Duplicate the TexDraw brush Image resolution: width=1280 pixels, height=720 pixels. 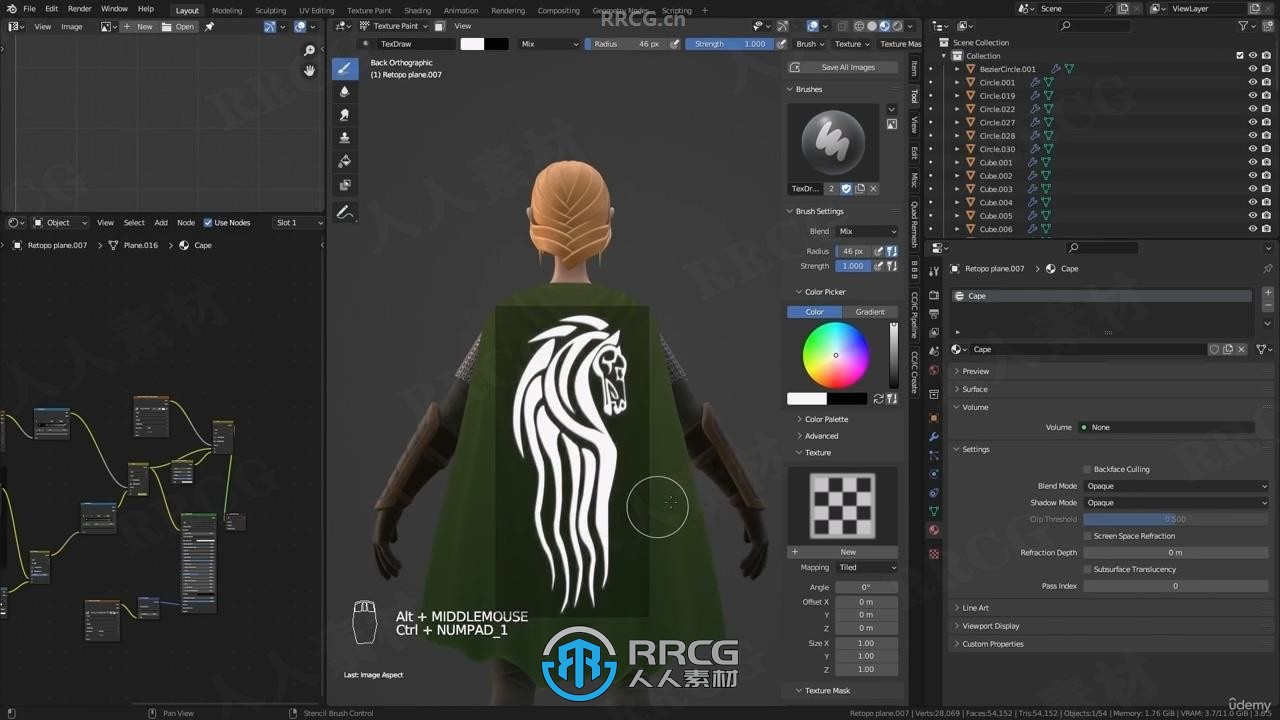coord(859,188)
